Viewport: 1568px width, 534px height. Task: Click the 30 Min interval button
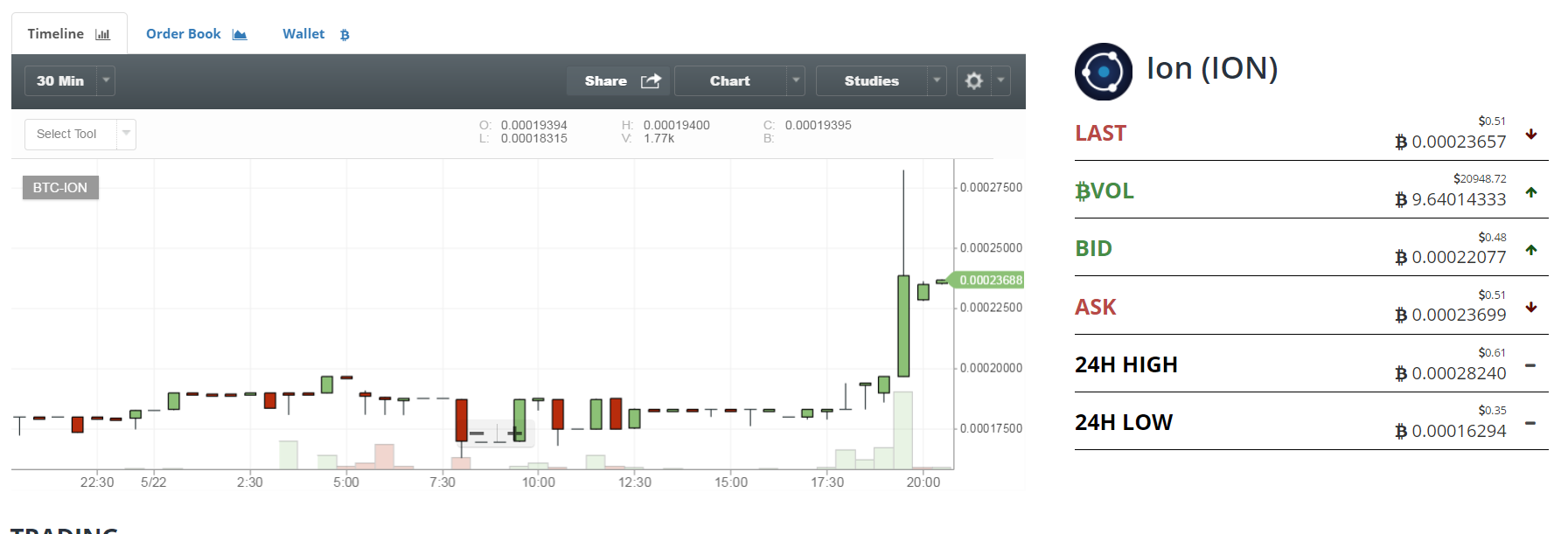point(60,81)
